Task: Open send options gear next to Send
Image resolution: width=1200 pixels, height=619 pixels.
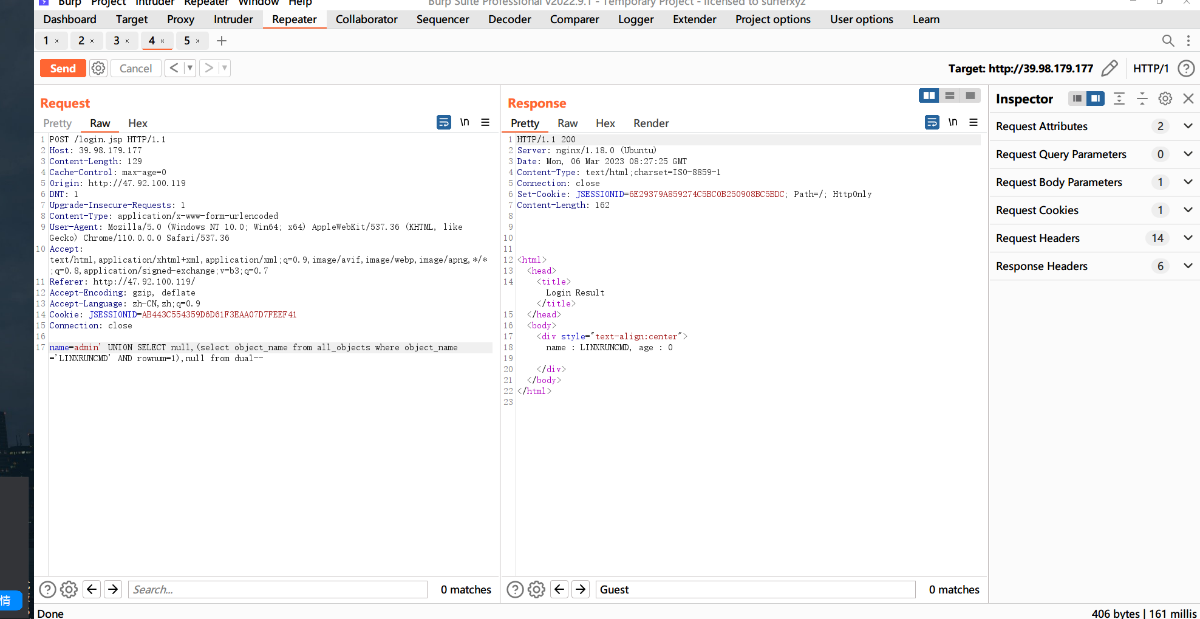Action: [x=98, y=68]
